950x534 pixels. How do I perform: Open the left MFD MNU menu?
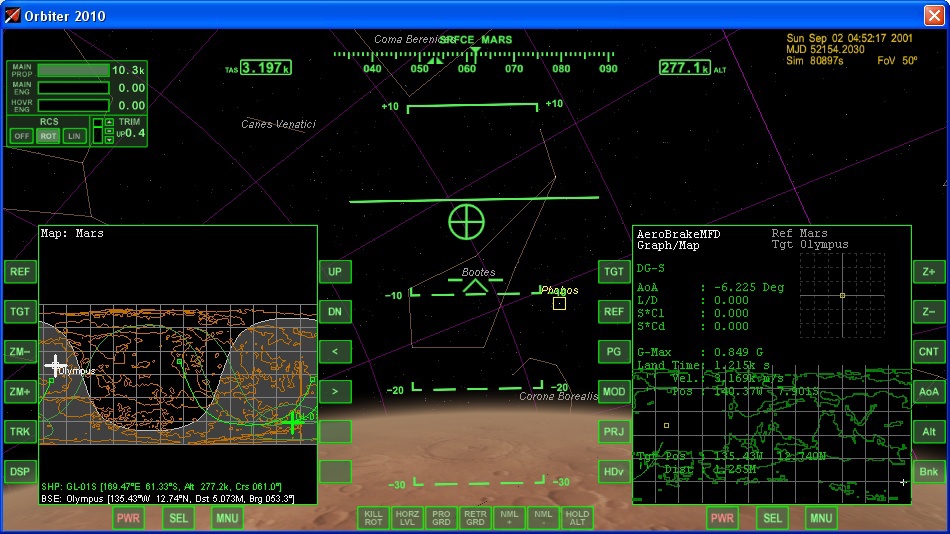(227, 518)
